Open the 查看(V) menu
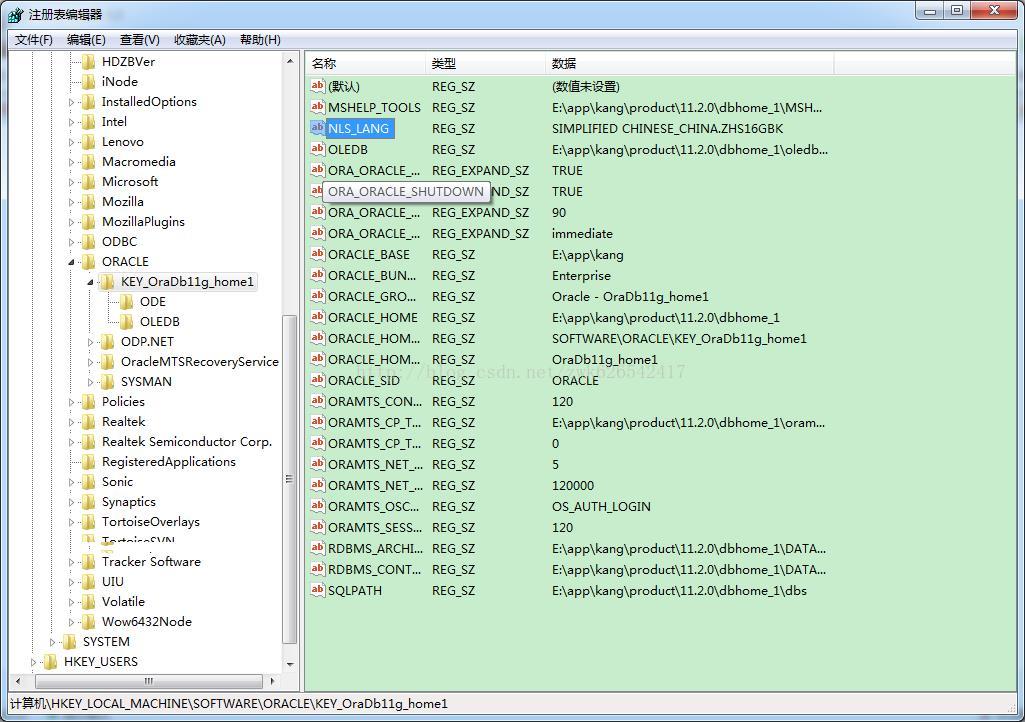Viewport: 1025px width, 722px height. [140, 40]
